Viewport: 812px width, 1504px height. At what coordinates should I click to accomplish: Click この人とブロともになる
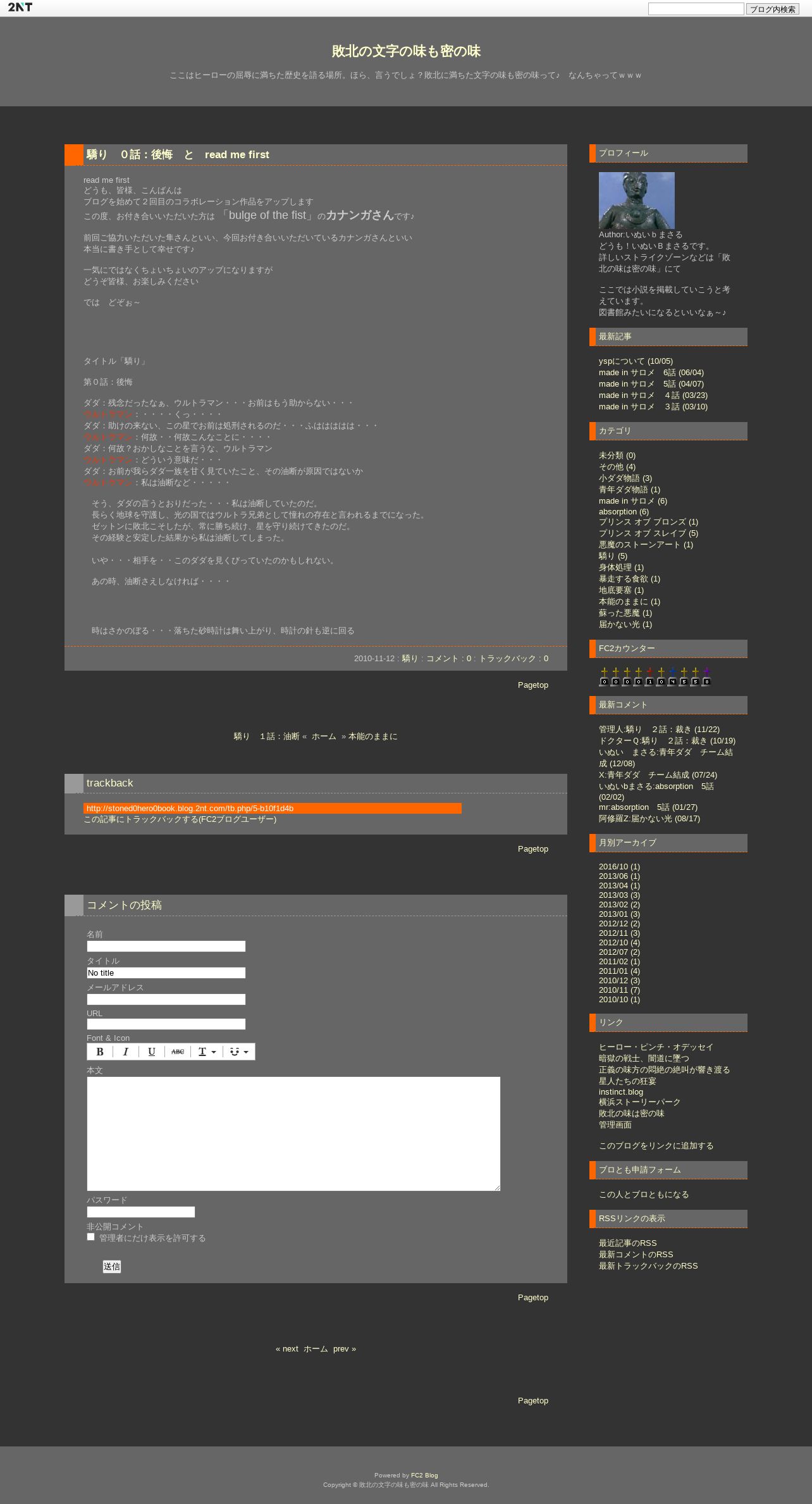tap(644, 1195)
